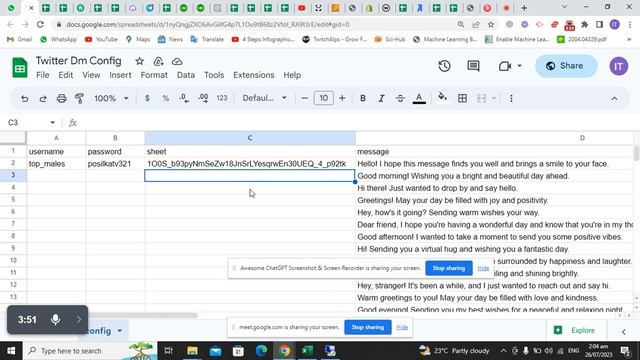Star the Twitter Dm Config document

[x=139, y=61]
